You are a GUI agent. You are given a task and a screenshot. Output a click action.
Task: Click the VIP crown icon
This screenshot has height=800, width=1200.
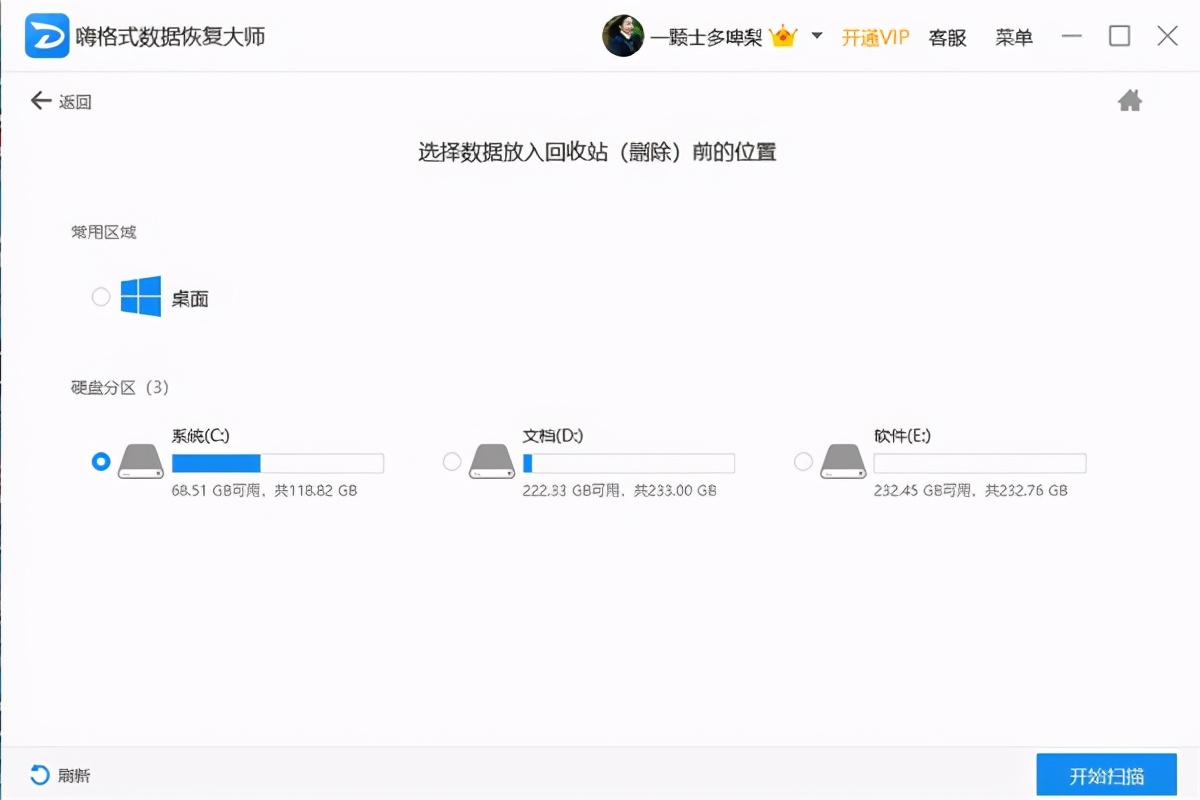[784, 34]
